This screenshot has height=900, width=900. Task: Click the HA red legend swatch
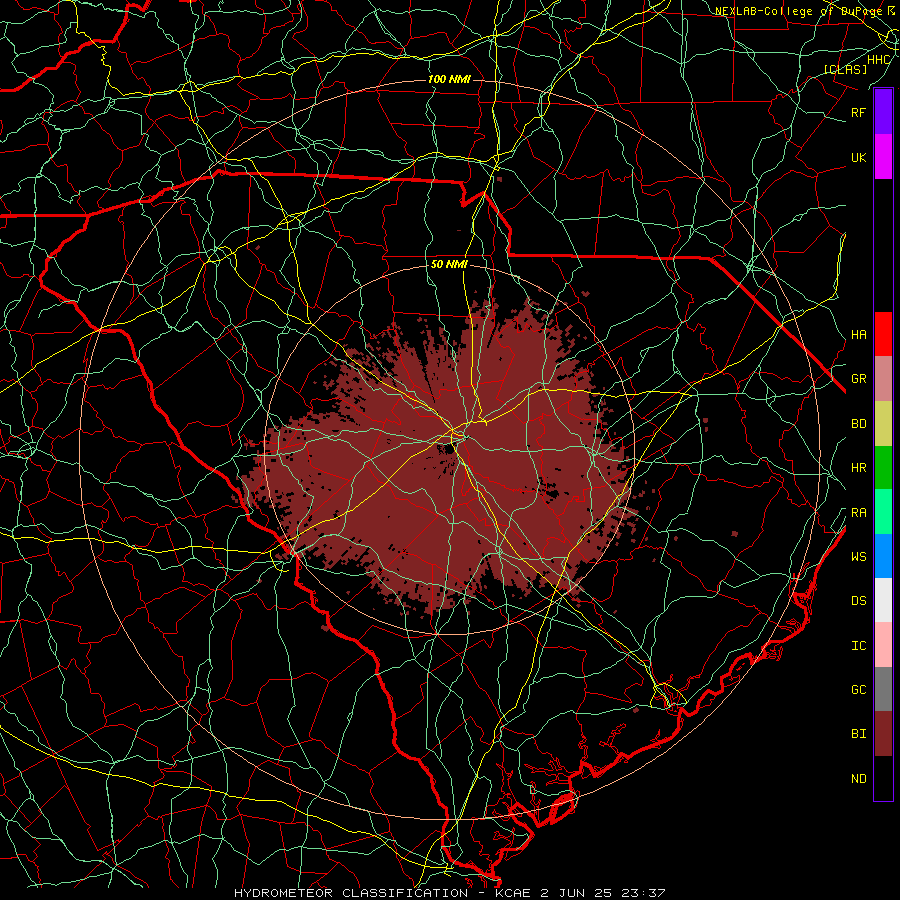point(883,334)
